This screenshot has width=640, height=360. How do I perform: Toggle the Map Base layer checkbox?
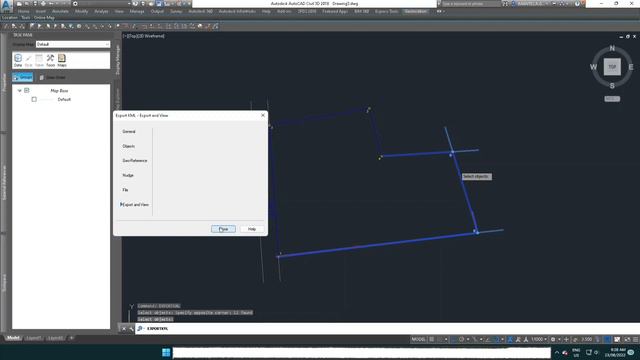point(27,90)
